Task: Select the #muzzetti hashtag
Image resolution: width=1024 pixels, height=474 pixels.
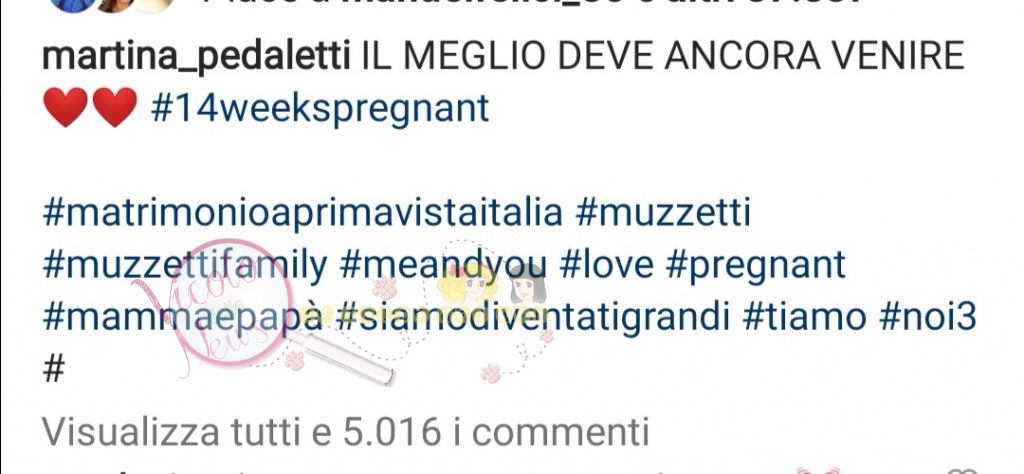Action: pyautogui.click(x=664, y=213)
